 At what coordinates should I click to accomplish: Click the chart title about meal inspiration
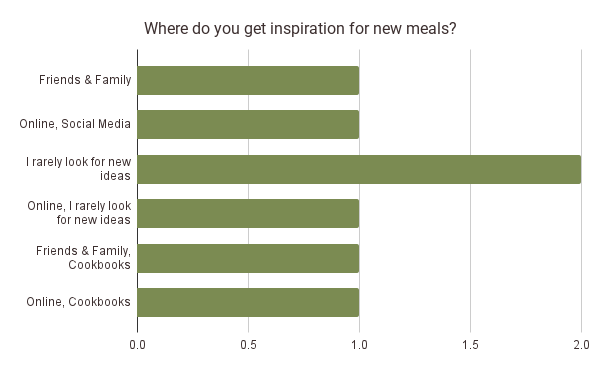coord(300,29)
